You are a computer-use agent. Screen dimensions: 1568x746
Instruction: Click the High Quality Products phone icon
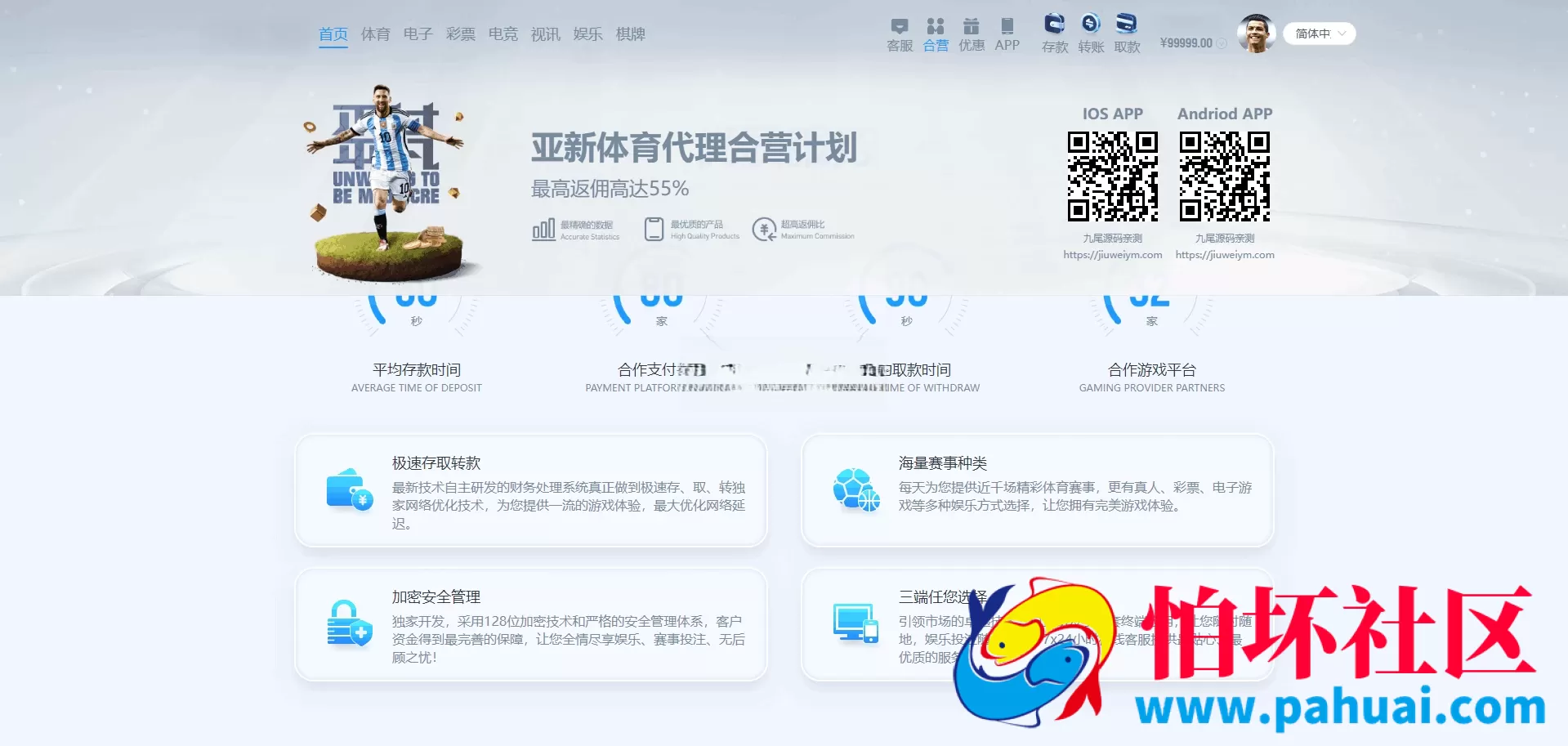[x=654, y=229]
